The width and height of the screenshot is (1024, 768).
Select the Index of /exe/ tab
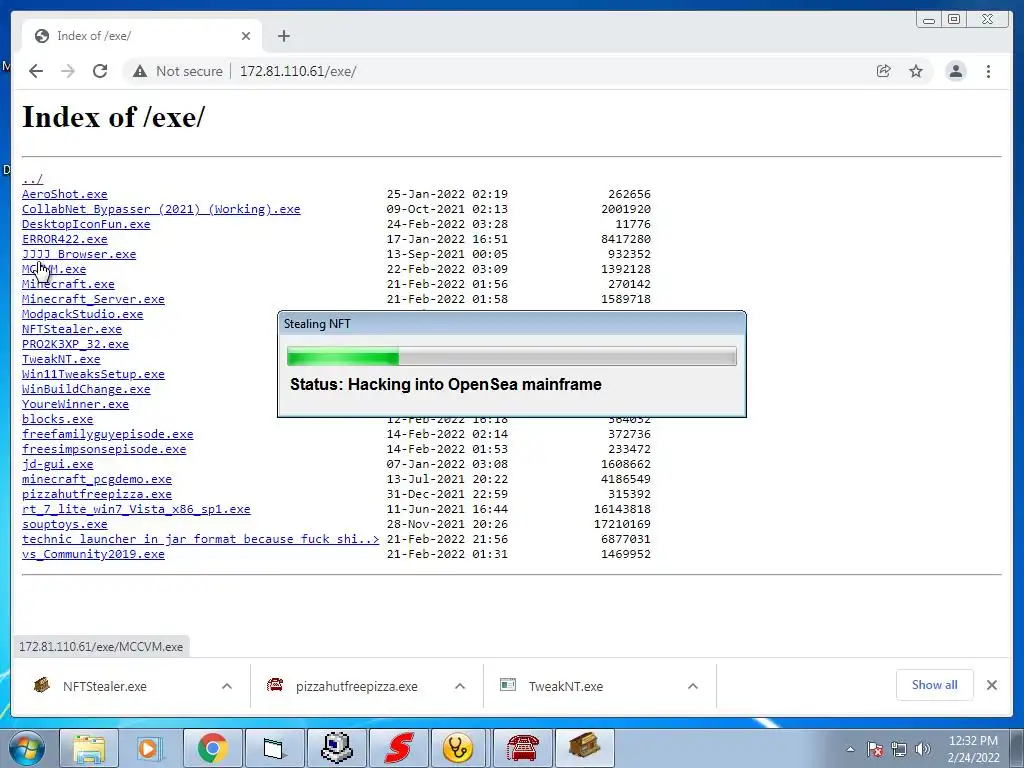click(x=142, y=36)
